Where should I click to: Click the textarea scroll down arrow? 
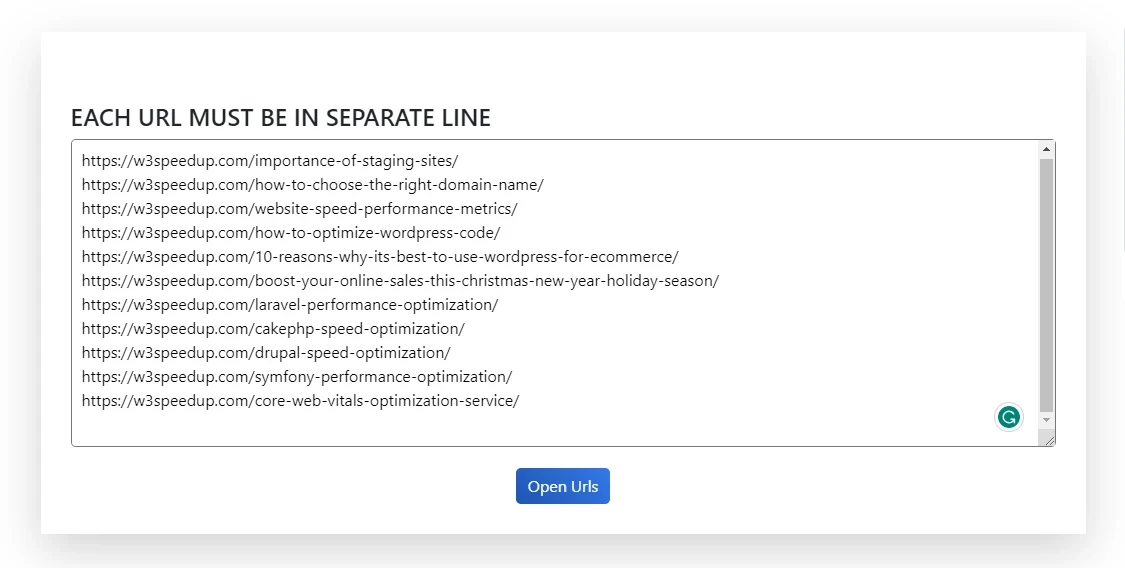click(x=1046, y=420)
